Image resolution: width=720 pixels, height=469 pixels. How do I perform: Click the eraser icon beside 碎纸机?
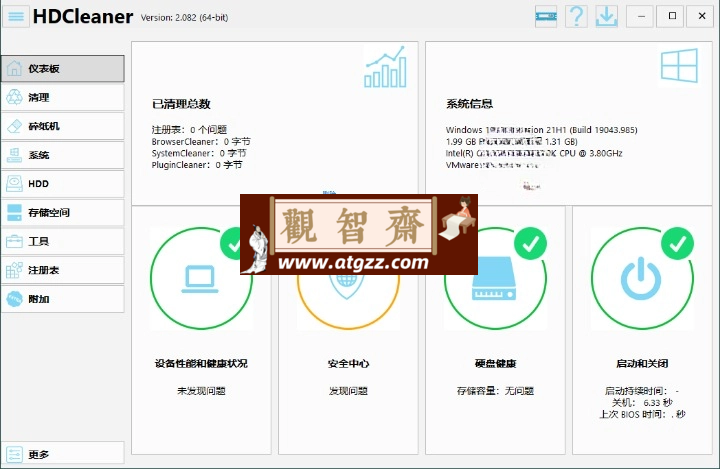[x=14, y=126]
